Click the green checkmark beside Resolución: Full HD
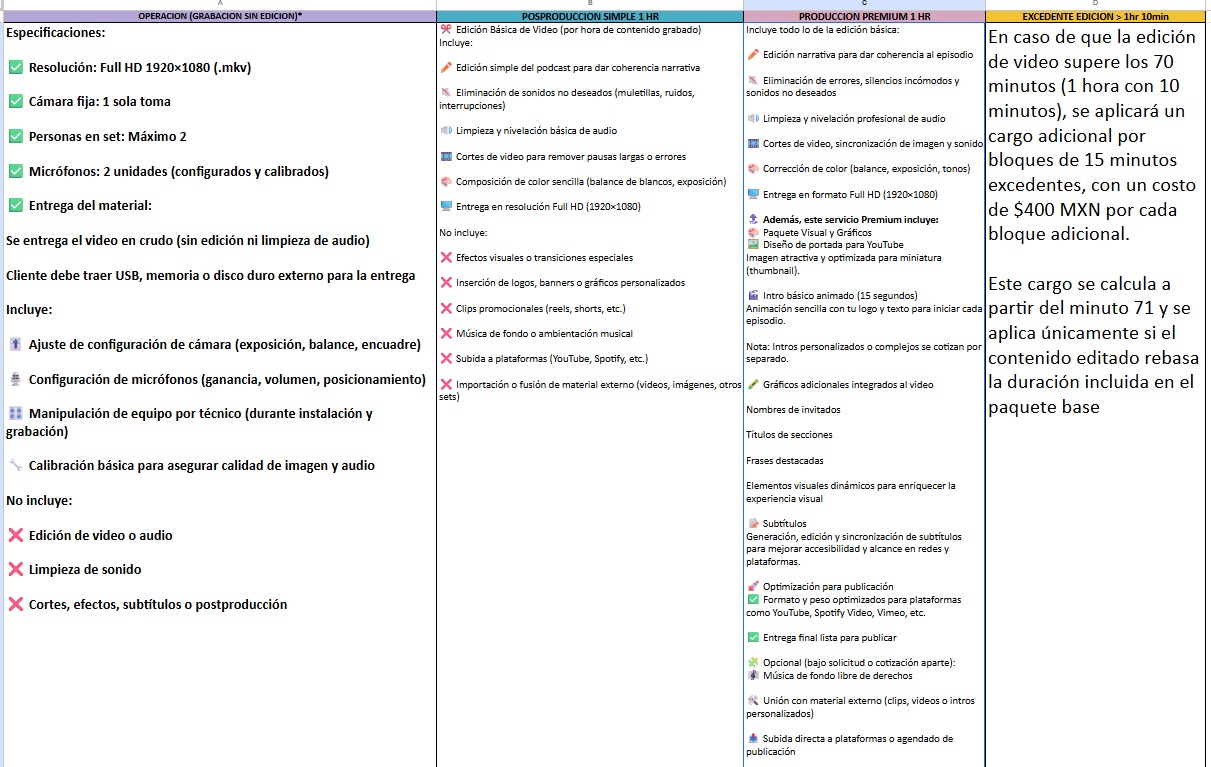 pyautogui.click(x=15, y=68)
